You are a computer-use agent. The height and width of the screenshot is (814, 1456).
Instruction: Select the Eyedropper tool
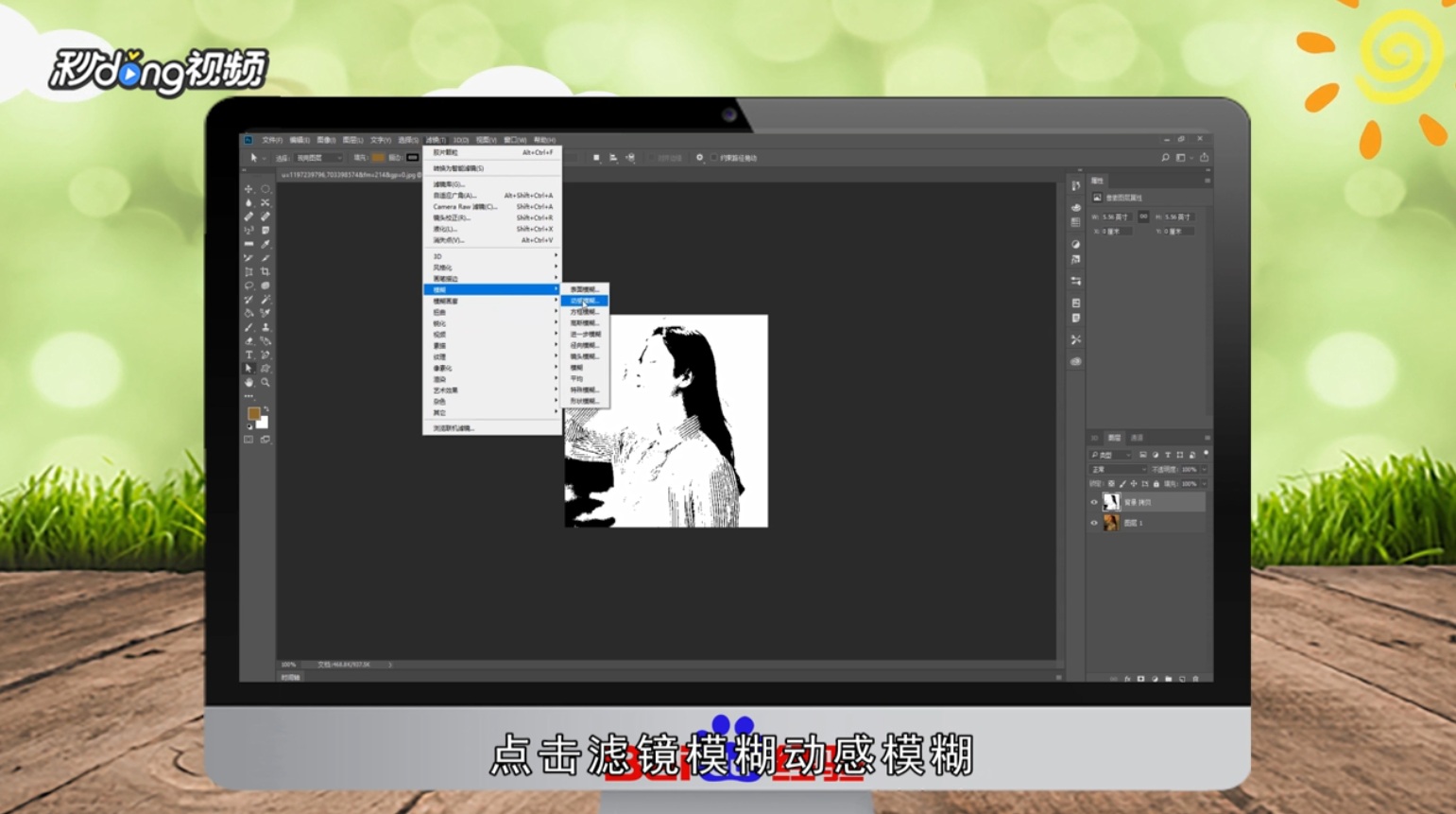(x=266, y=244)
